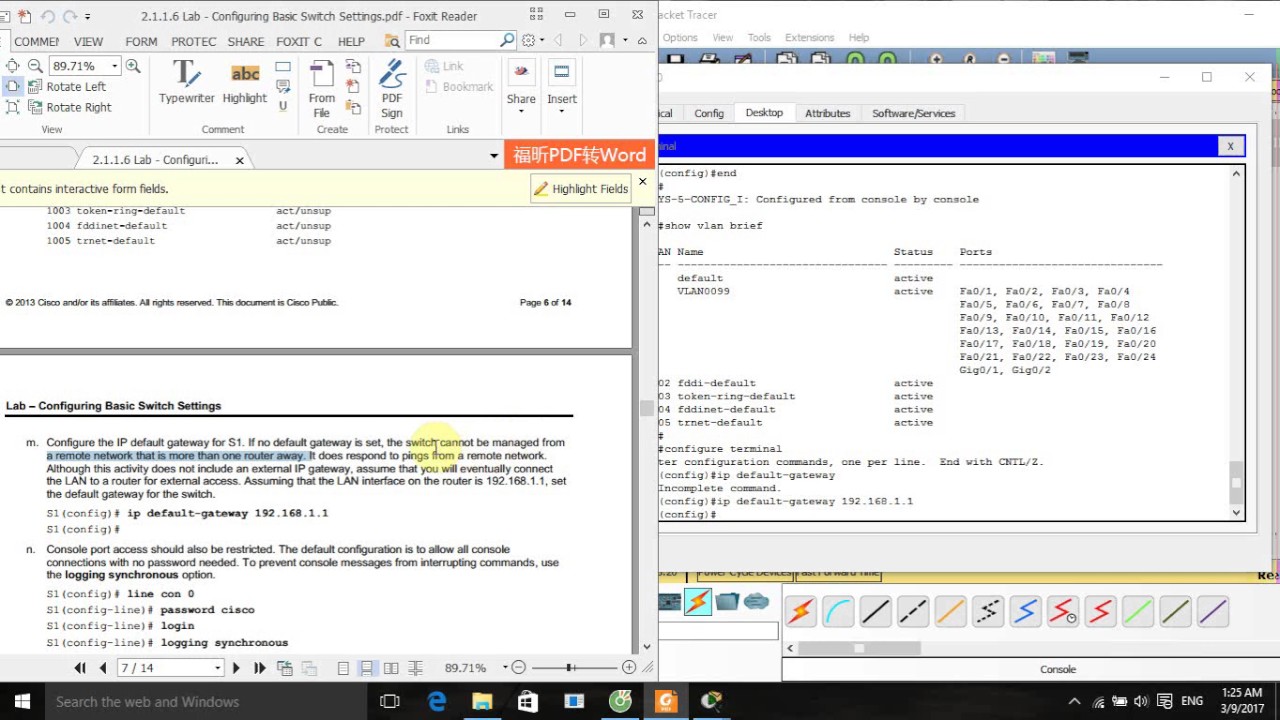Dismiss the form fields notification bar
Viewport: 1280px width, 720px height.
pos(643,182)
